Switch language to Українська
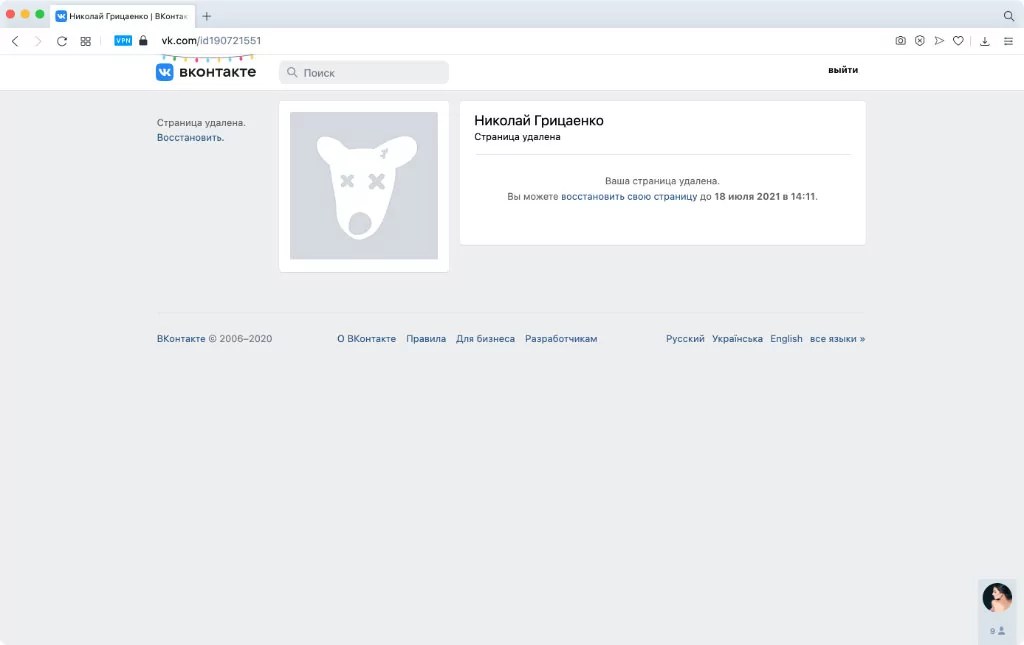This screenshot has width=1024, height=645. [x=737, y=339]
